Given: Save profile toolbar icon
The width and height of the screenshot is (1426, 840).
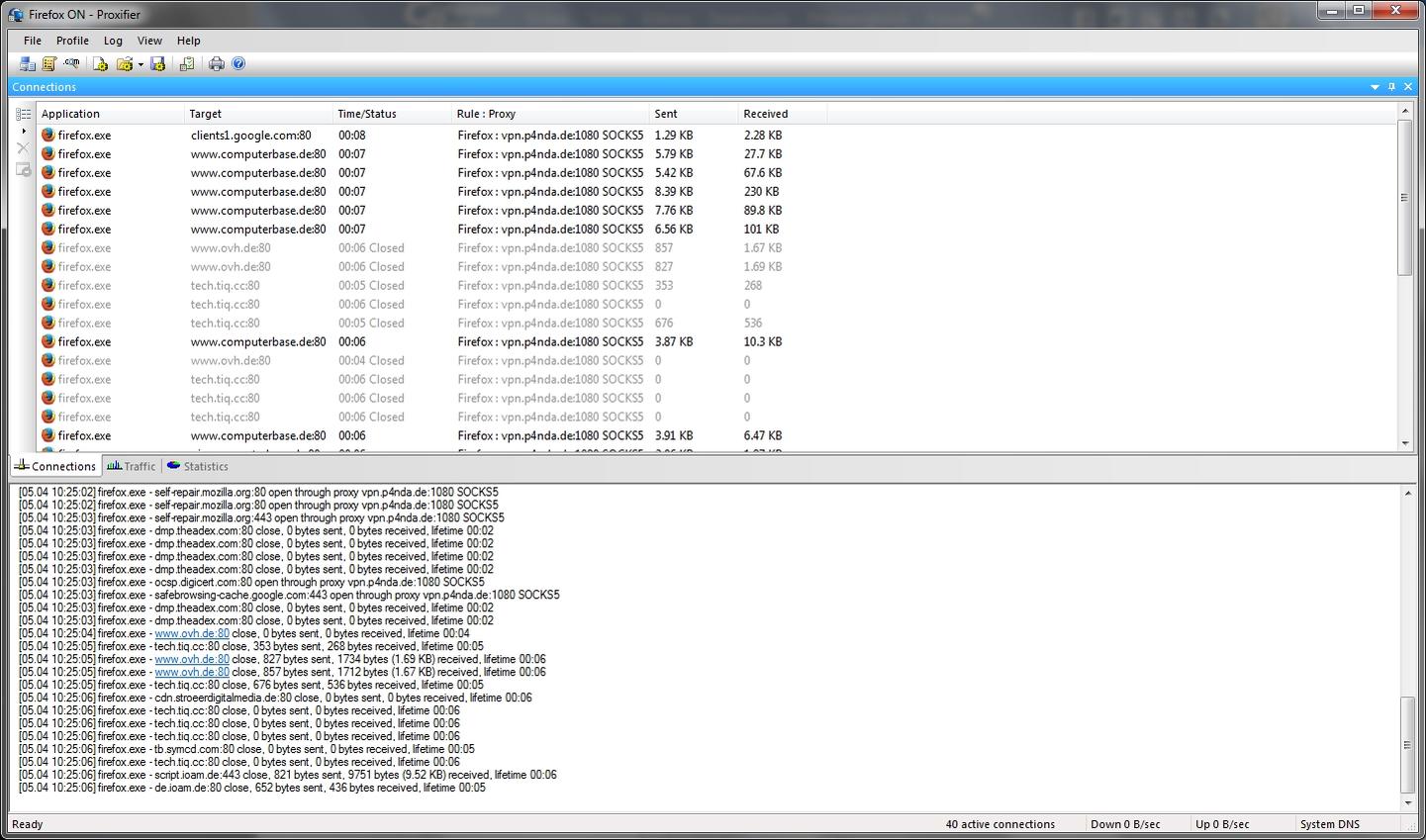Looking at the screenshot, I should point(157,63).
